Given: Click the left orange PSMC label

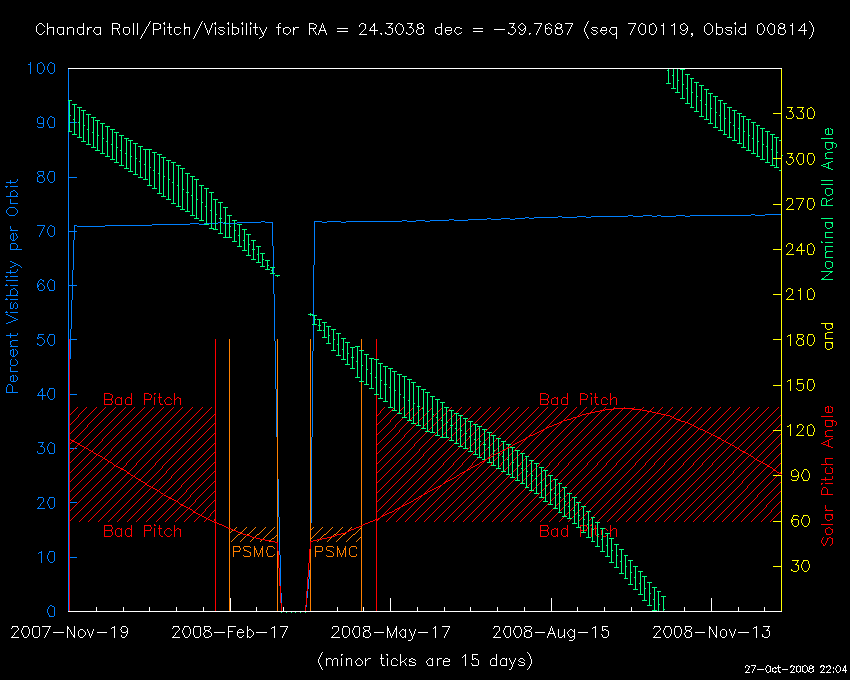Looking at the screenshot, I should [252, 551].
